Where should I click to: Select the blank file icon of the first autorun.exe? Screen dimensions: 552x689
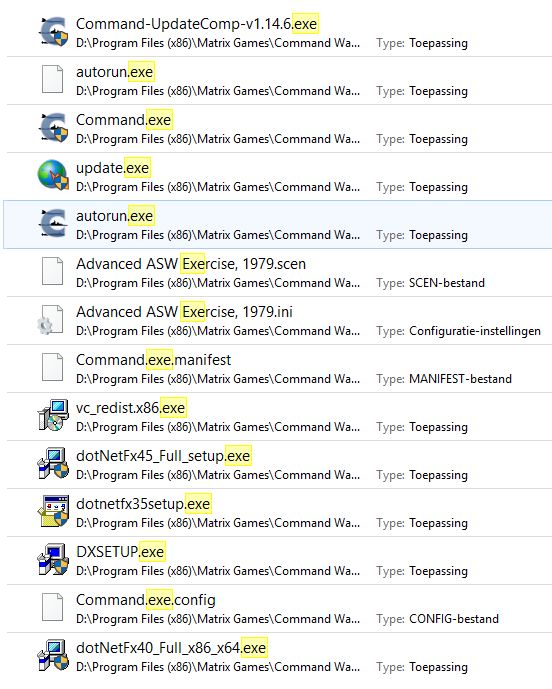pyautogui.click(x=52, y=79)
